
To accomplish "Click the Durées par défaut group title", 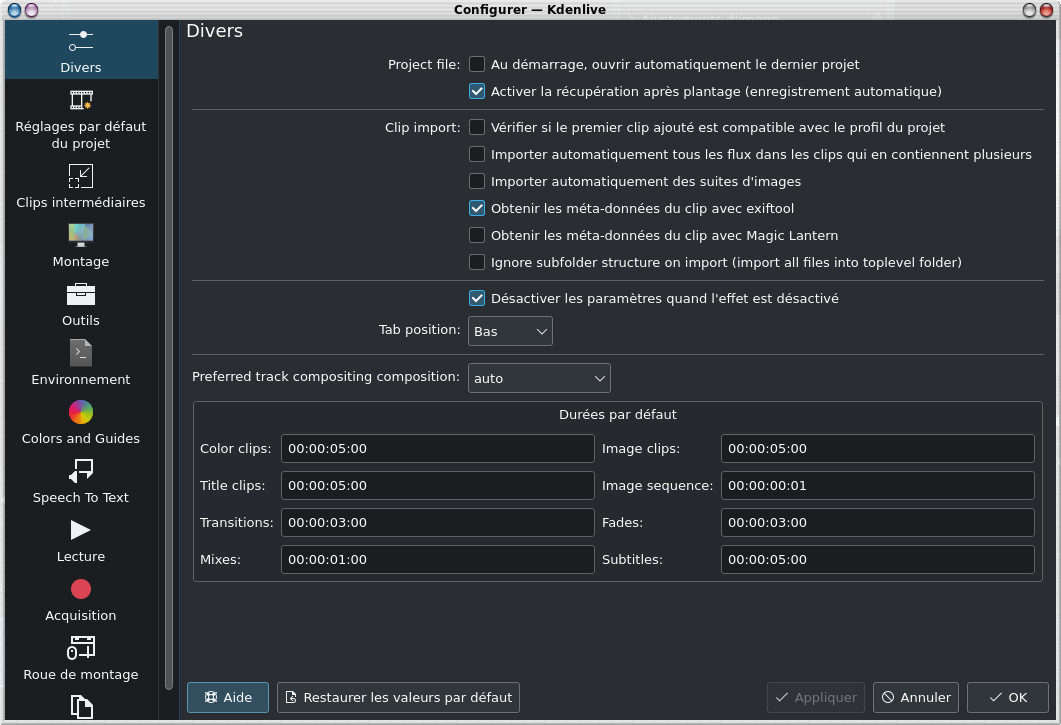I will (x=618, y=414).
